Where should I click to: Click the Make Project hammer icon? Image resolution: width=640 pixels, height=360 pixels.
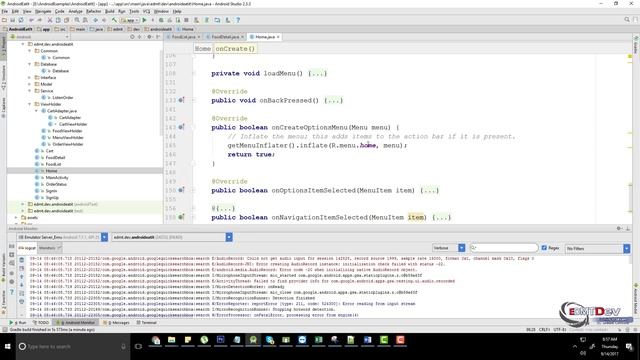pos(114,20)
